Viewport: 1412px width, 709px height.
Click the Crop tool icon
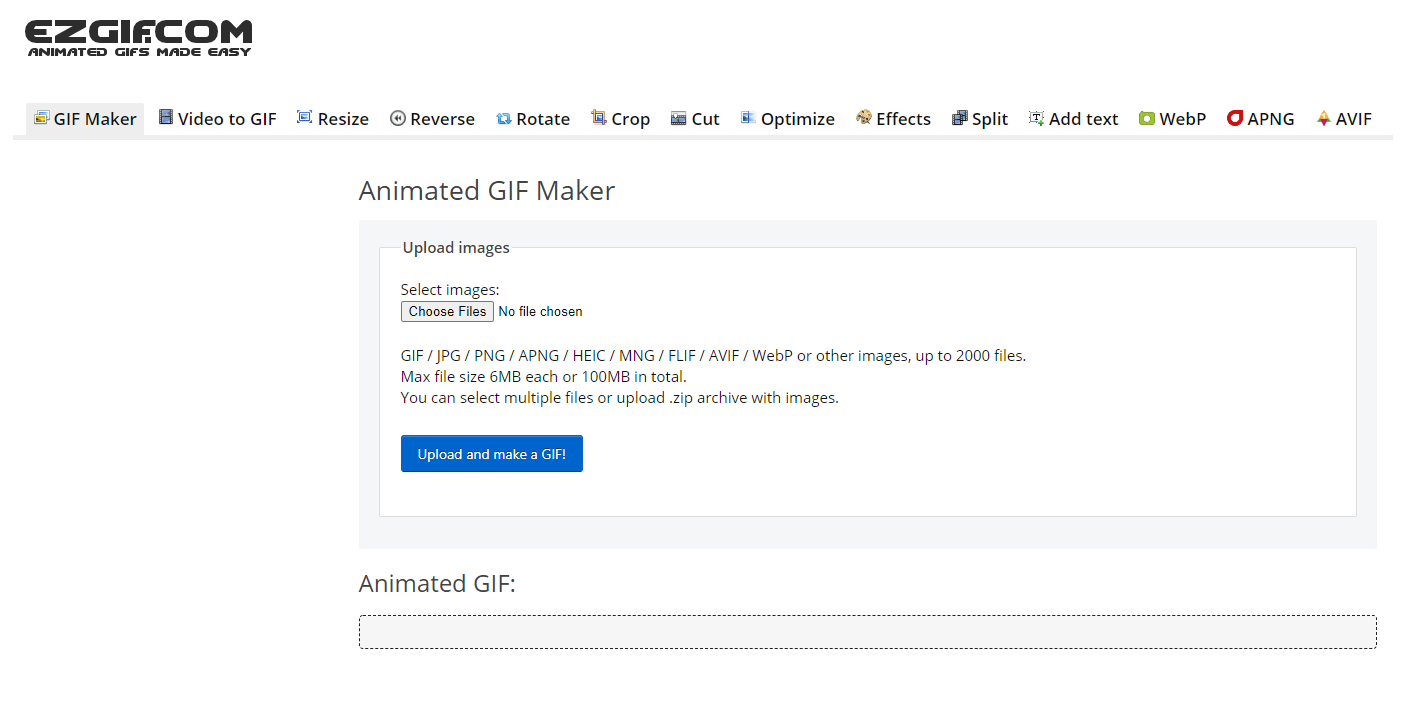pyautogui.click(x=599, y=118)
